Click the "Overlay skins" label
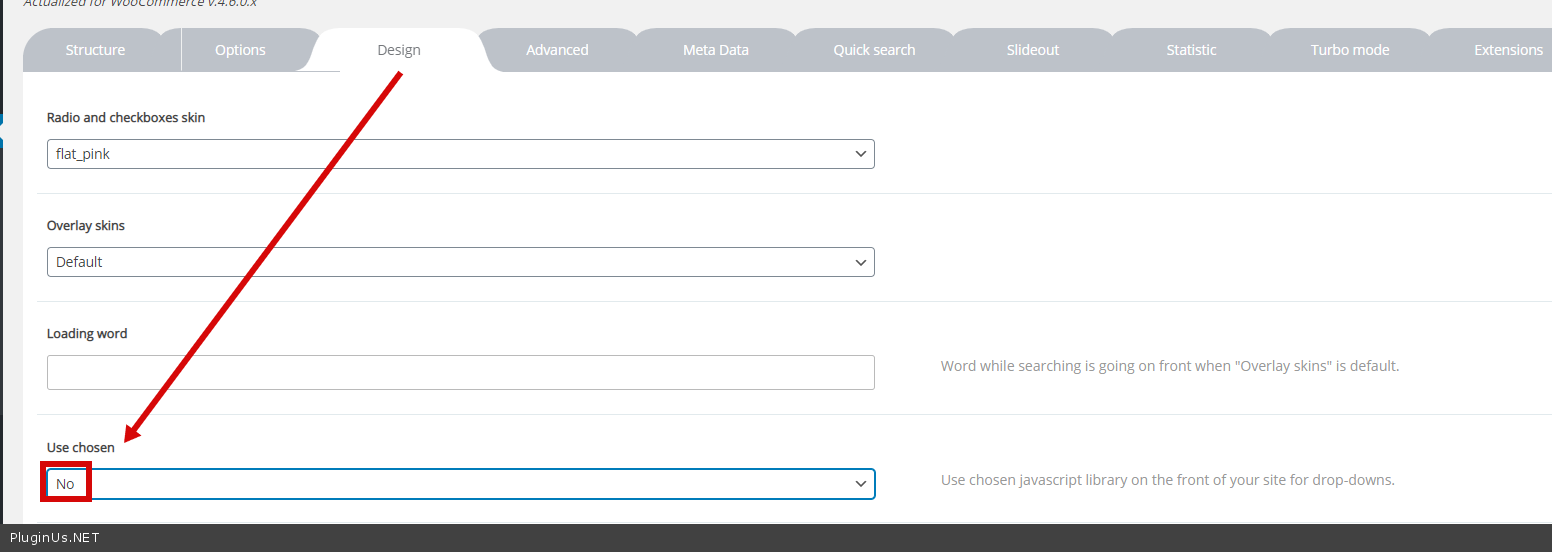 [86, 226]
